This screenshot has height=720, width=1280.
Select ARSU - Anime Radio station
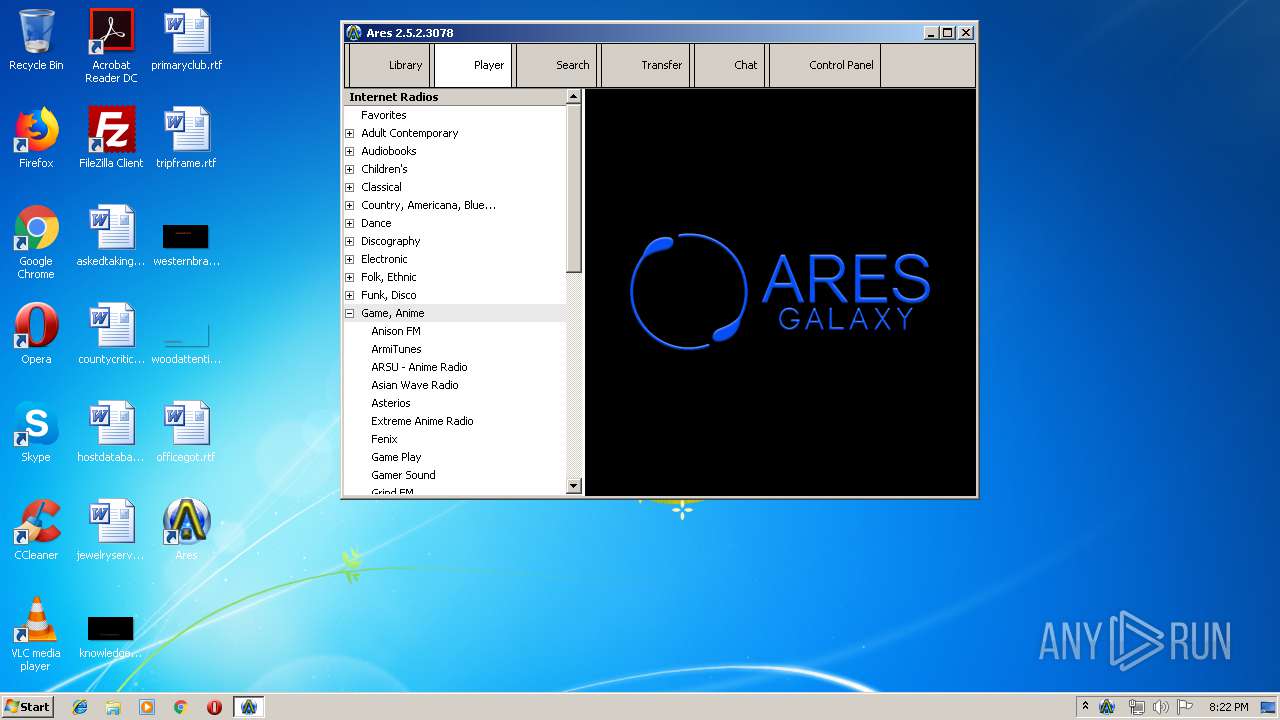point(419,367)
